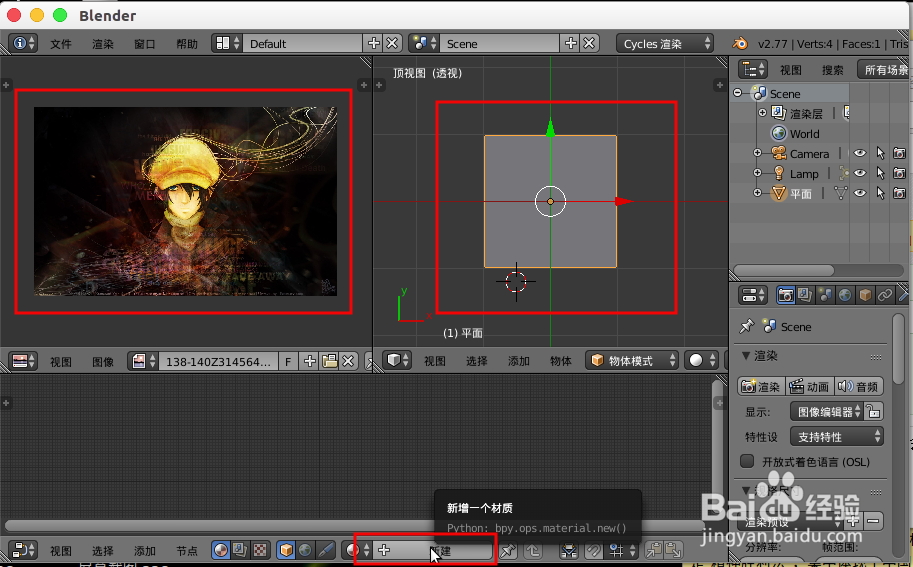913x567 pixels.
Task: Toggle Lamp renderability icon
Action: [900, 173]
